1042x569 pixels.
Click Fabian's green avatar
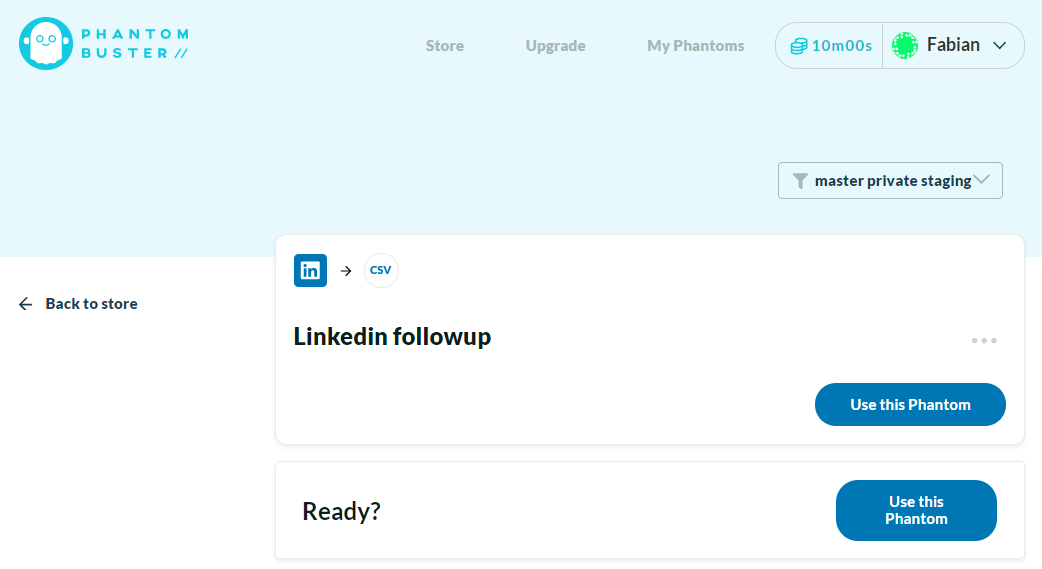click(x=904, y=45)
